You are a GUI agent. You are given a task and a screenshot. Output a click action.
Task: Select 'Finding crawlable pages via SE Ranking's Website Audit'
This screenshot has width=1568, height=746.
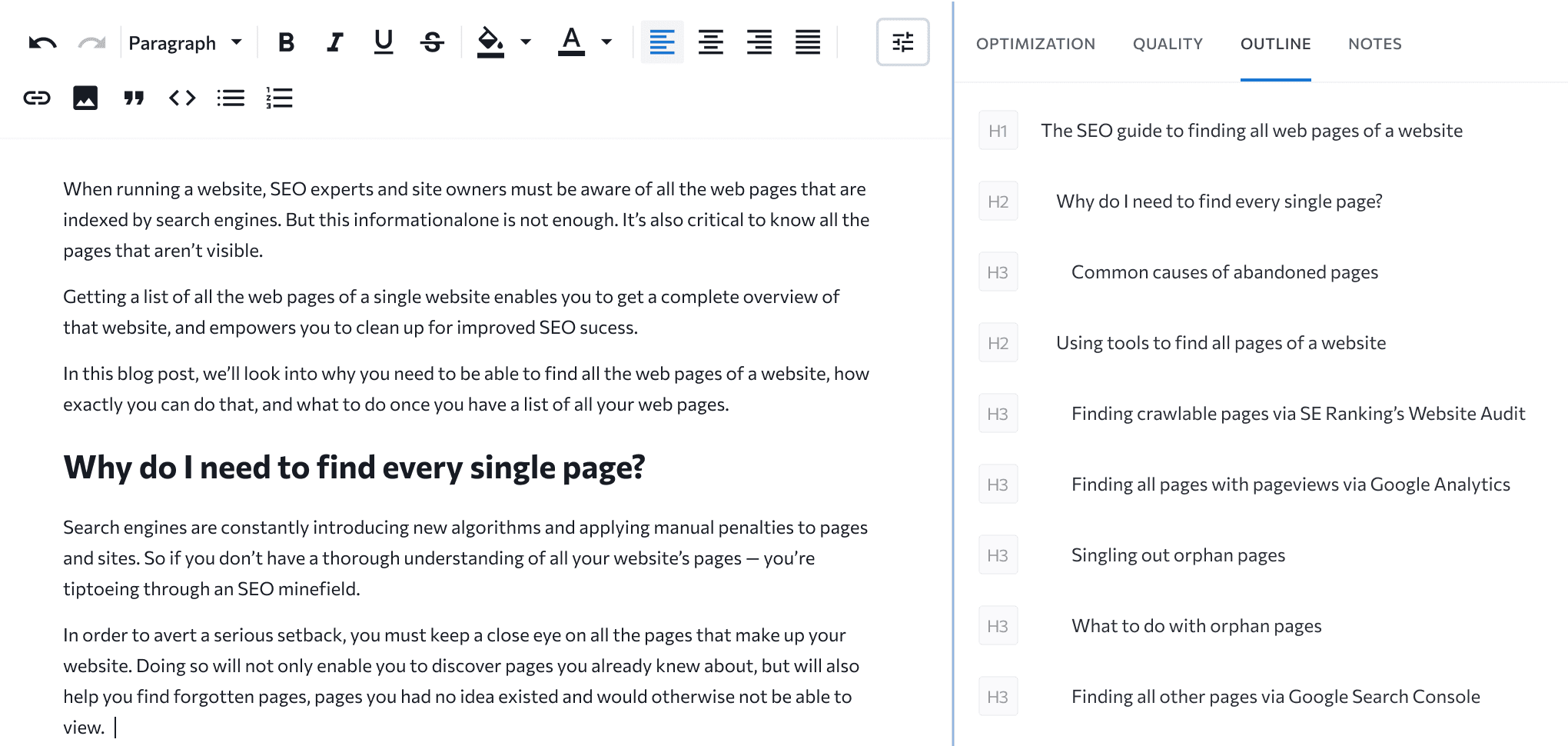click(x=1298, y=414)
